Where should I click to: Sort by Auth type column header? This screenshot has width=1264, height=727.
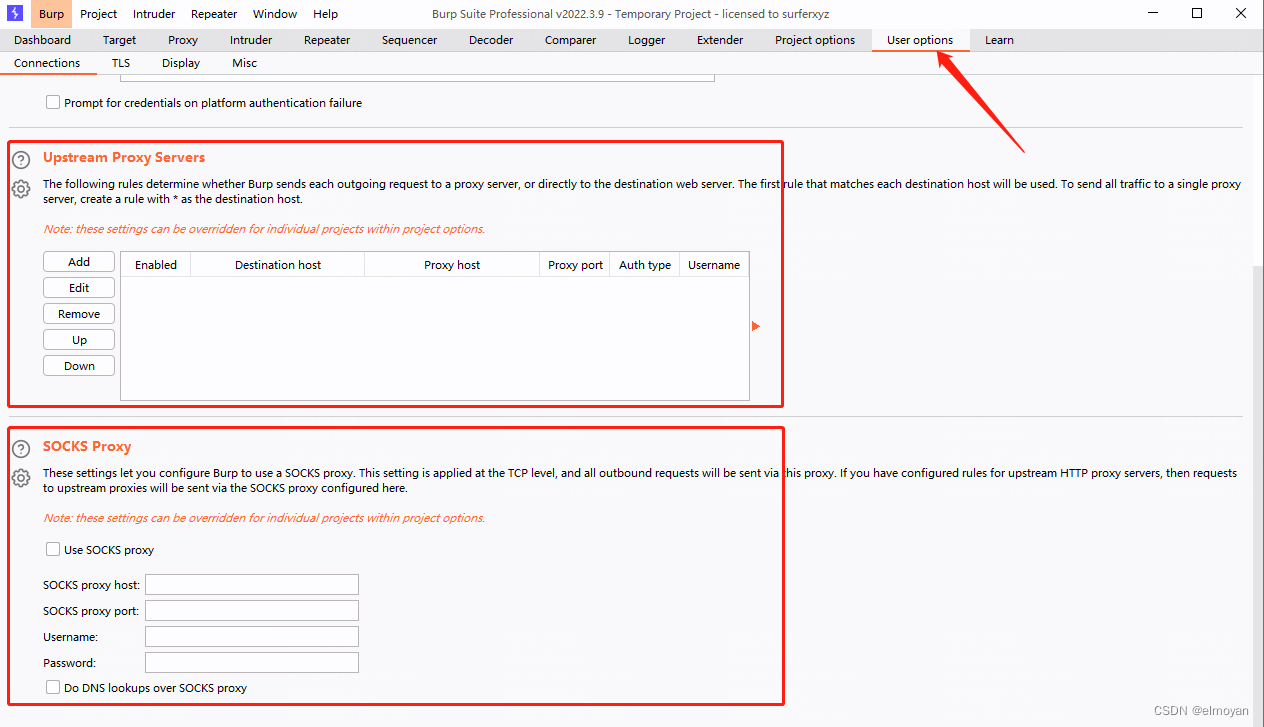(x=644, y=265)
